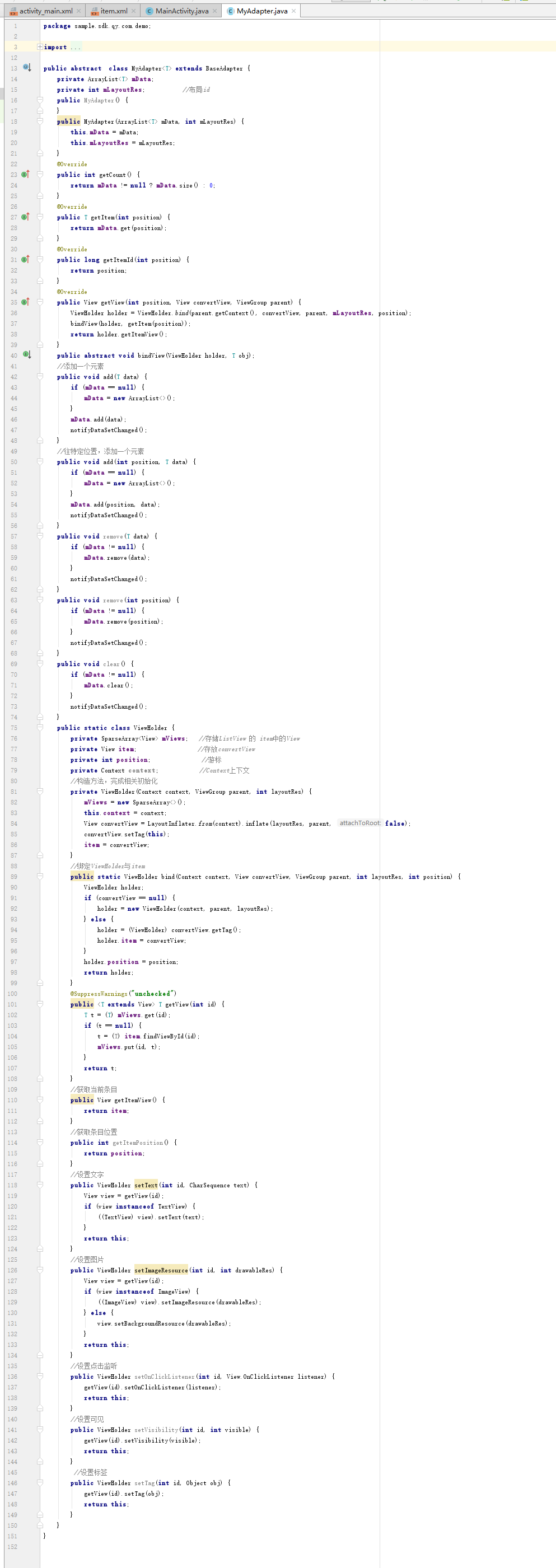Collapse the getItemView method
Viewport: 556px width, 1568px height.
coord(40,1100)
